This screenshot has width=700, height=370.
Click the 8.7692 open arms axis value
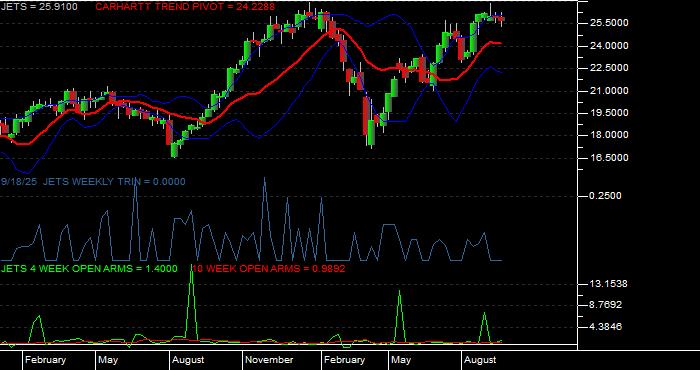click(606, 305)
